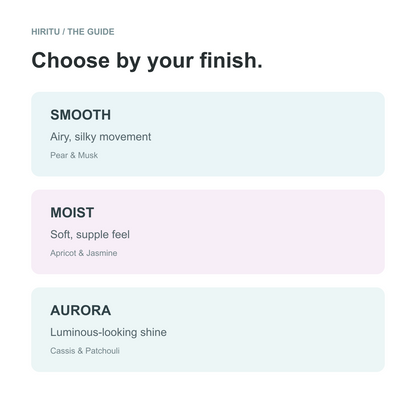Click the word HIRITU in the breadcrumb
Screen dimensions: 416x416
click(x=46, y=32)
